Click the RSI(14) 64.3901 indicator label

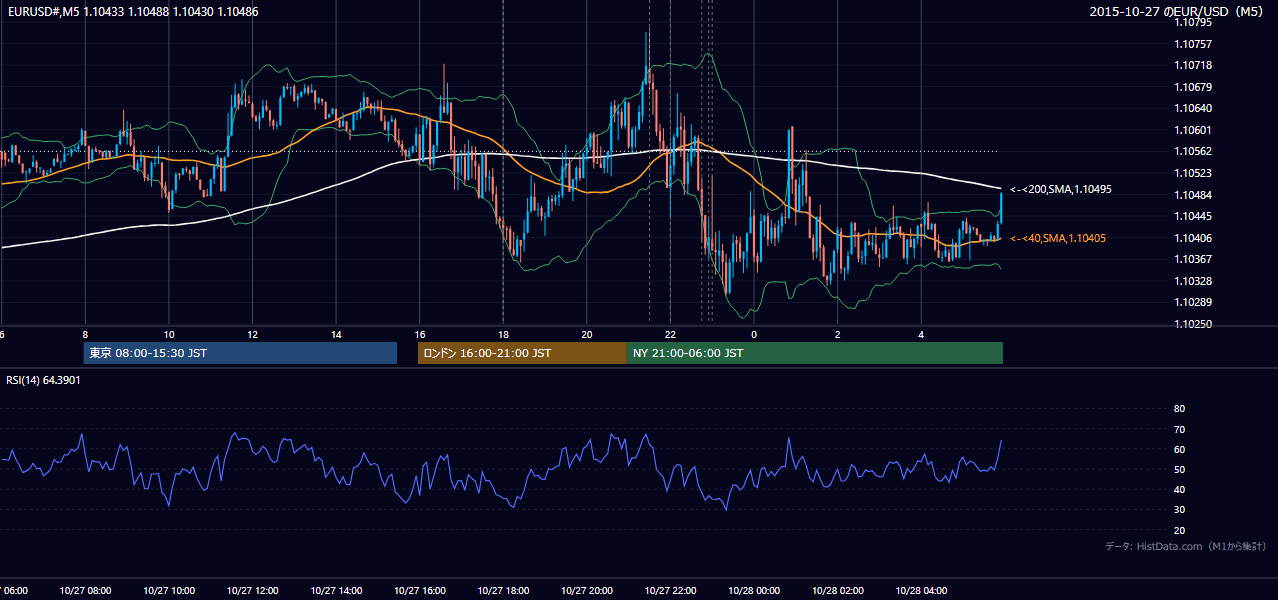click(x=43, y=380)
